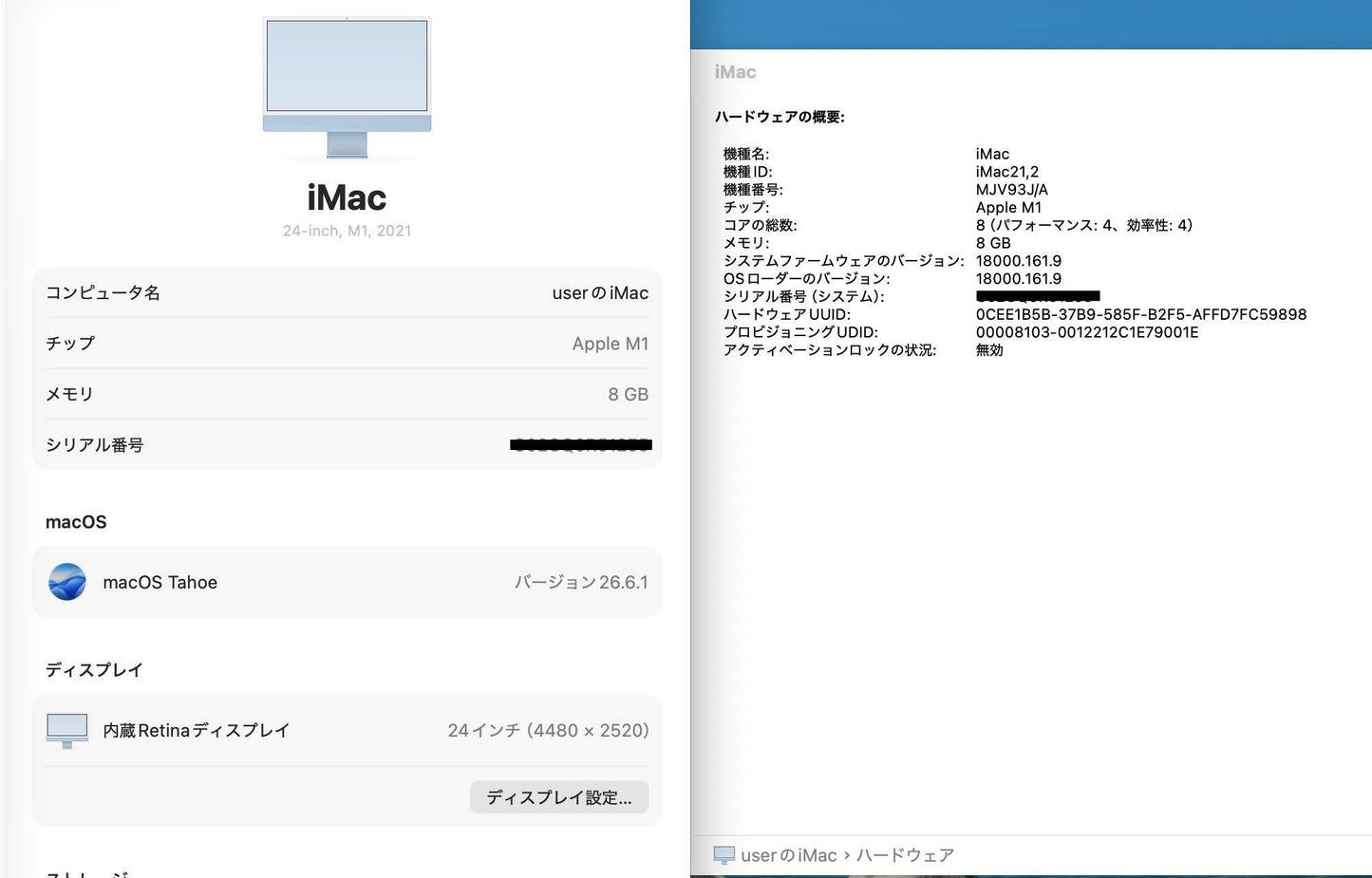Click the ハードウェア UUID: label
The width and height of the screenshot is (1372, 878).
[787, 314]
